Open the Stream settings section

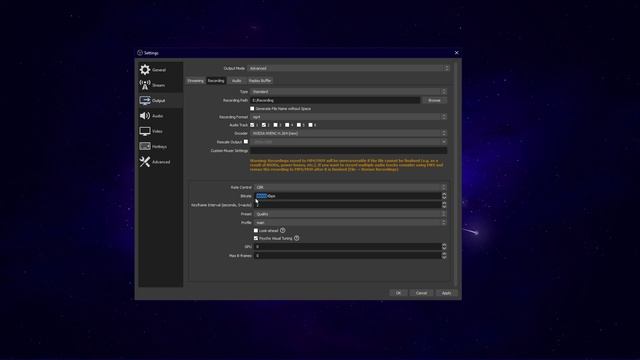coord(160,85)
